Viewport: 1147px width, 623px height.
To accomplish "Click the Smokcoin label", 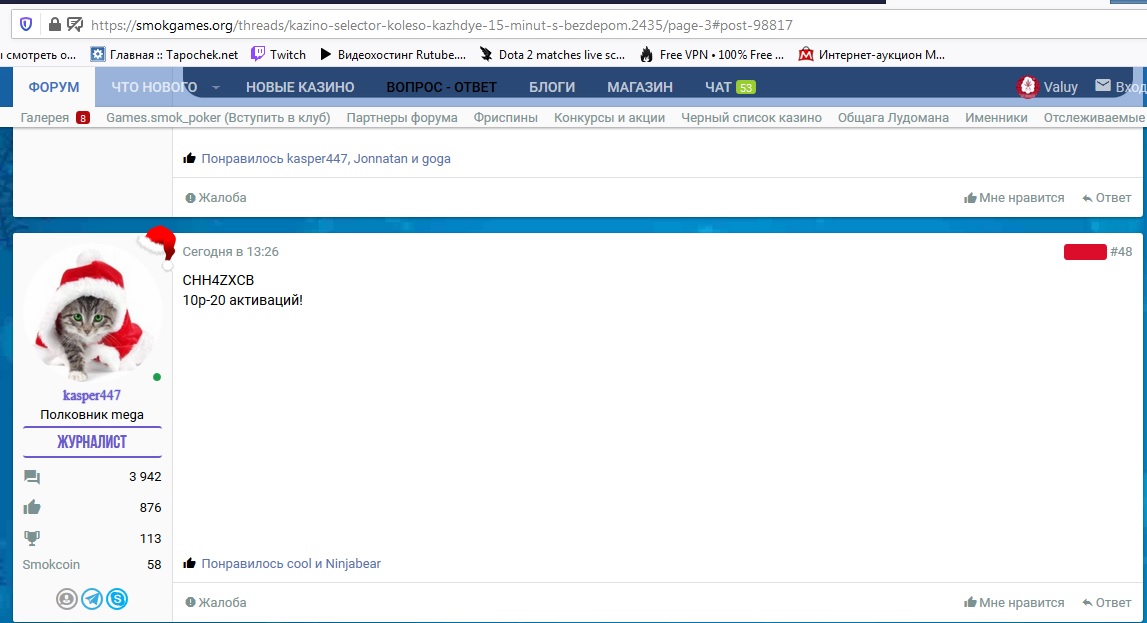I will [x=51, y=565].
